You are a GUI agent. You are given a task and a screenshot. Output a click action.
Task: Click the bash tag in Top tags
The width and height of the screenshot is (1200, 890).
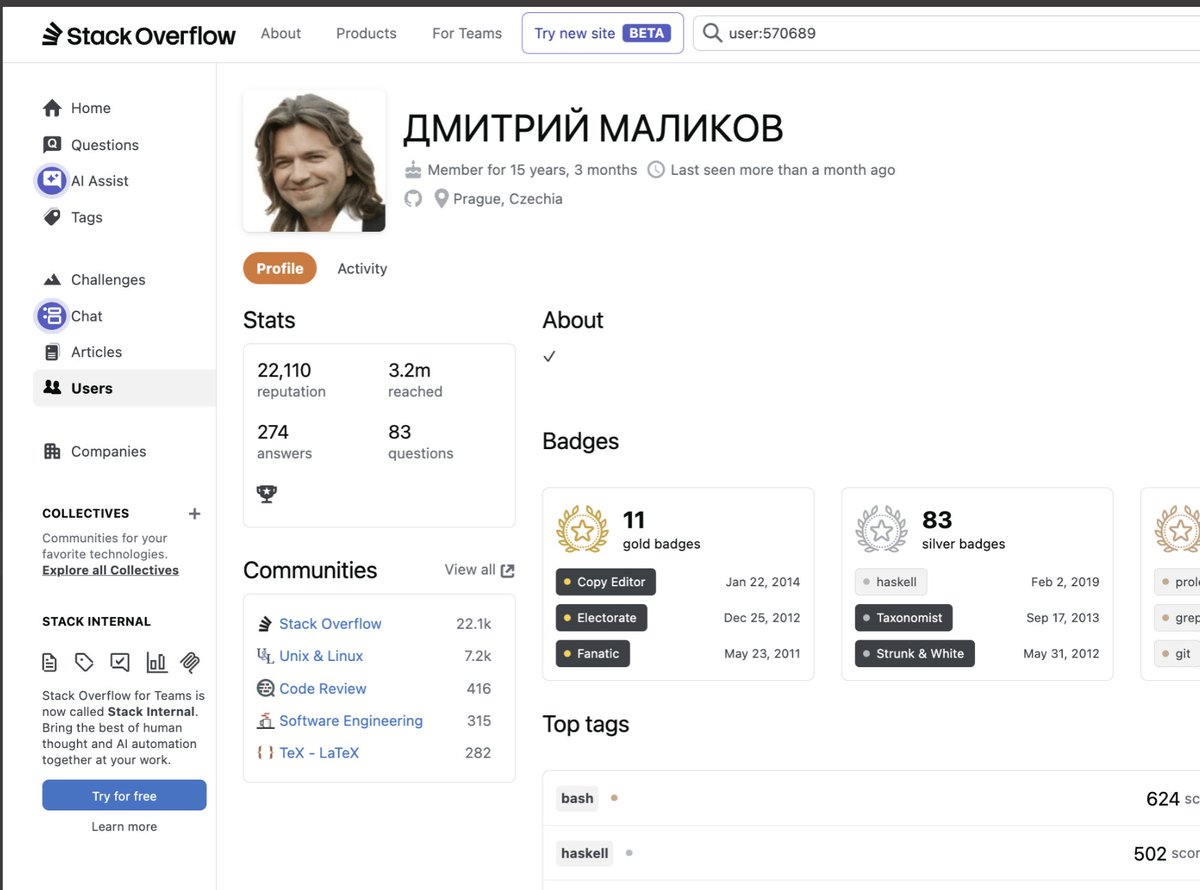click(x=577, y=798)
